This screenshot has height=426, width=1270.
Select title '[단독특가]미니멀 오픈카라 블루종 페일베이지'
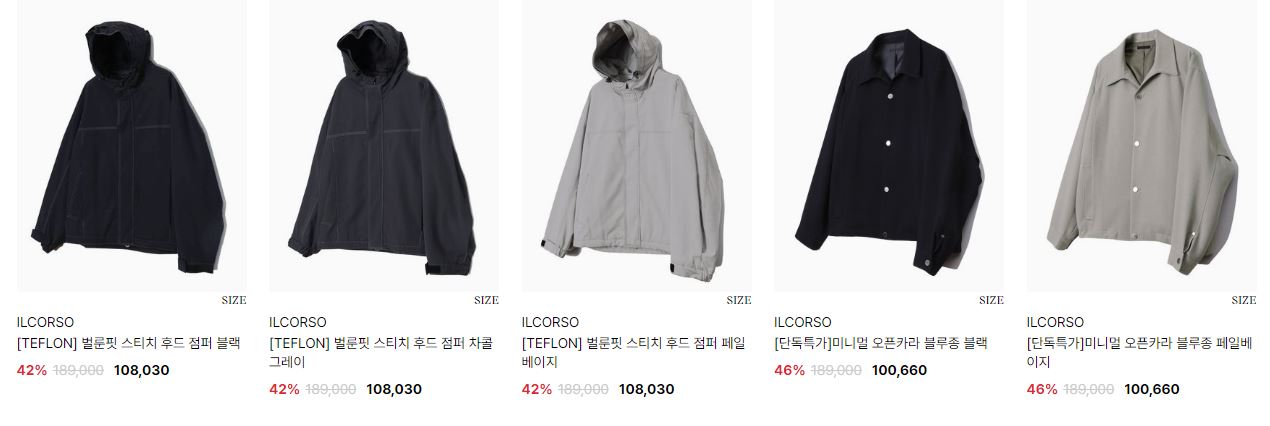(1141, 353)
